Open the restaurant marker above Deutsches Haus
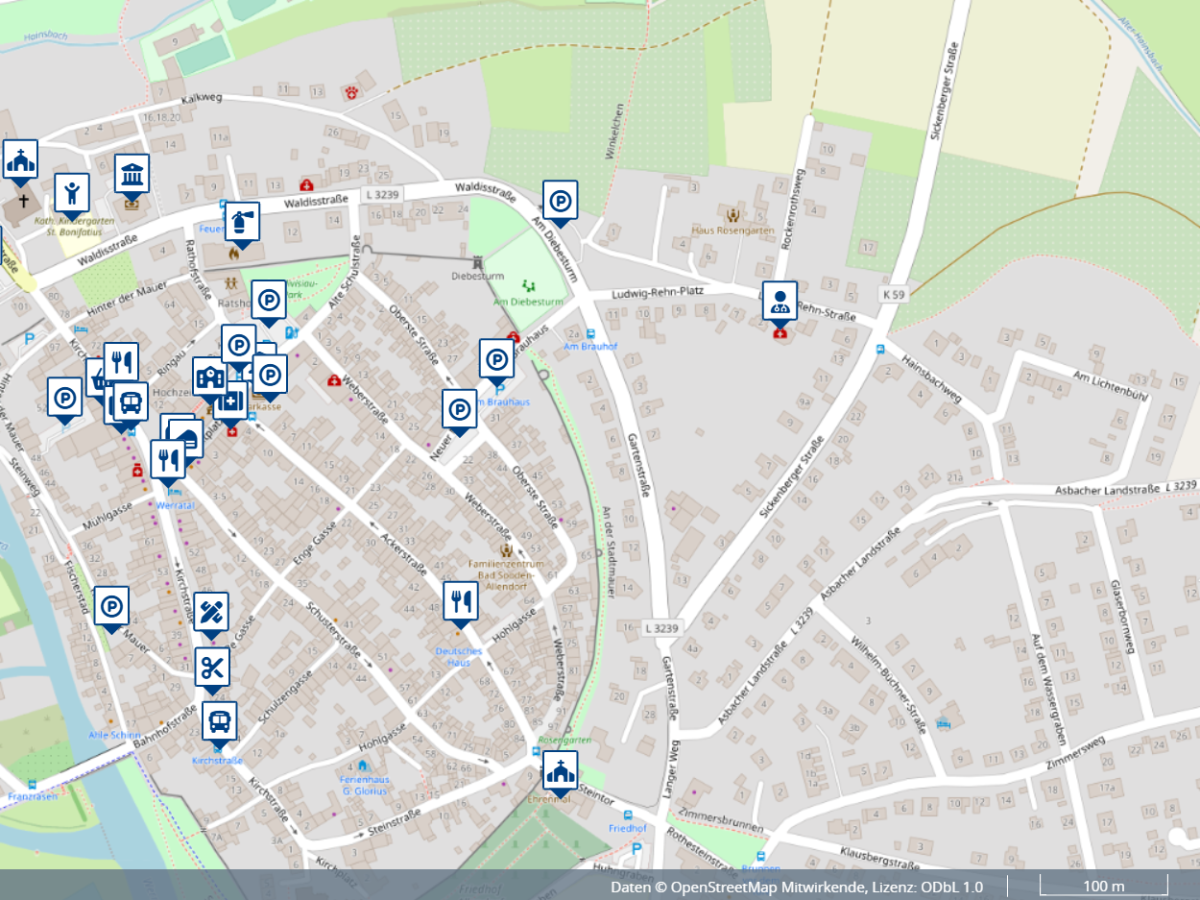The image size is (1200, 900). click(461, 600)
